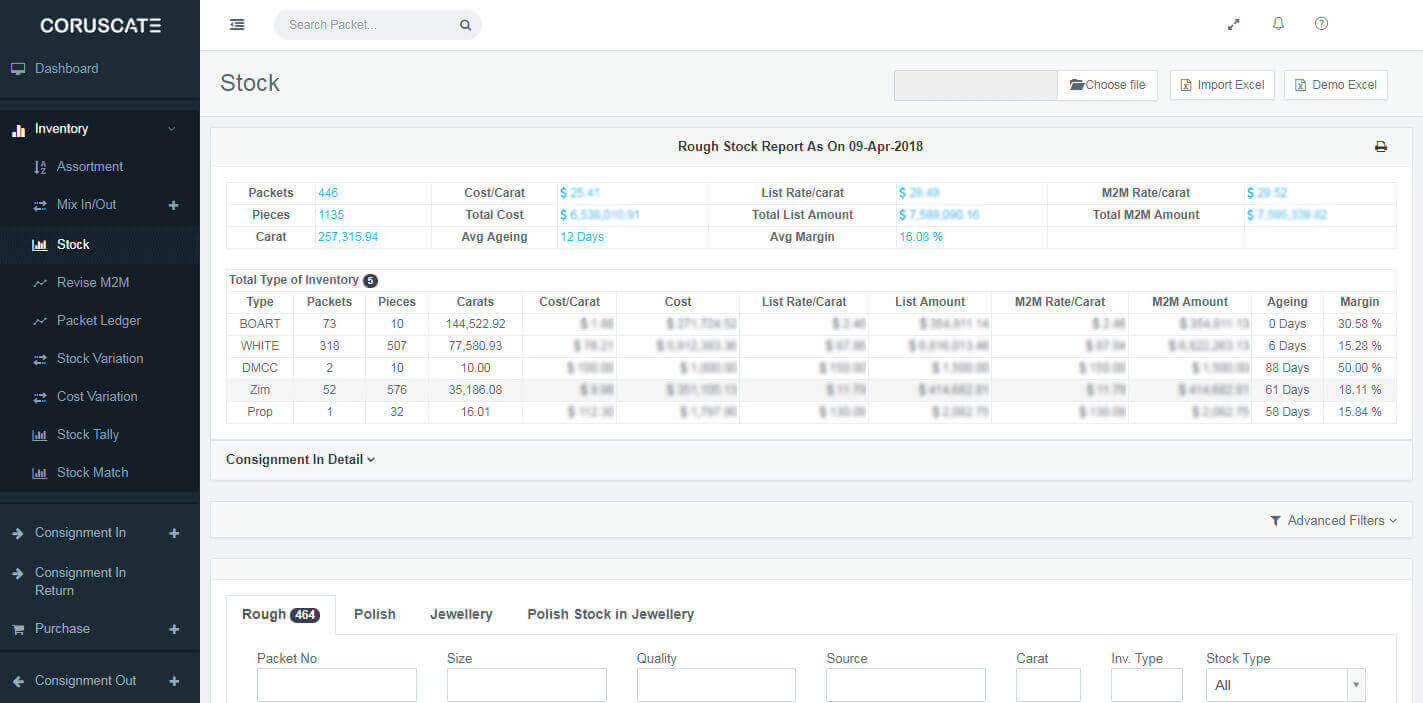Viewport: 1423px width, 703px height.
Task: Expand the Consignment In sidebar plus icon
Action: point(174,533)
